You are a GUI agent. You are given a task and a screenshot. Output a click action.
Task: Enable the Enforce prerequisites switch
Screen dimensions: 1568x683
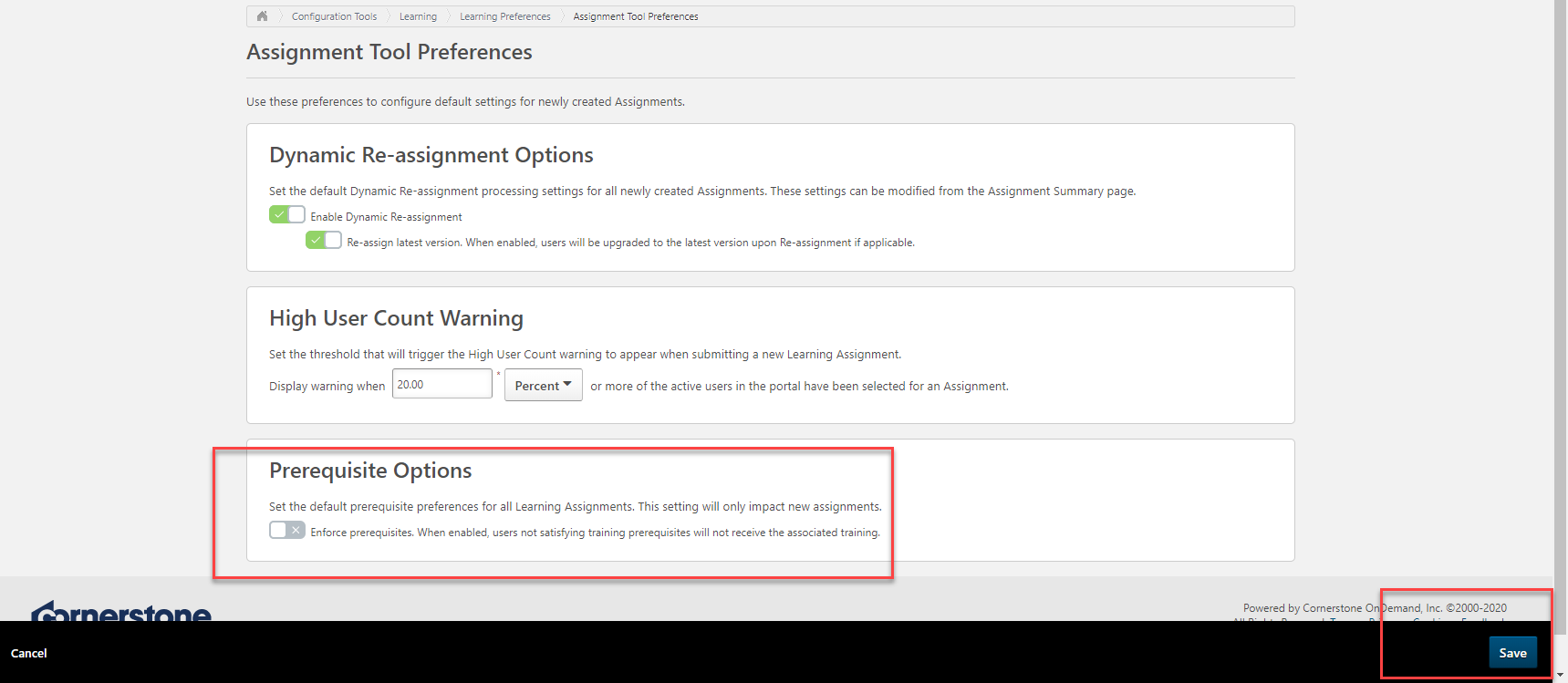tap(287, 531)
